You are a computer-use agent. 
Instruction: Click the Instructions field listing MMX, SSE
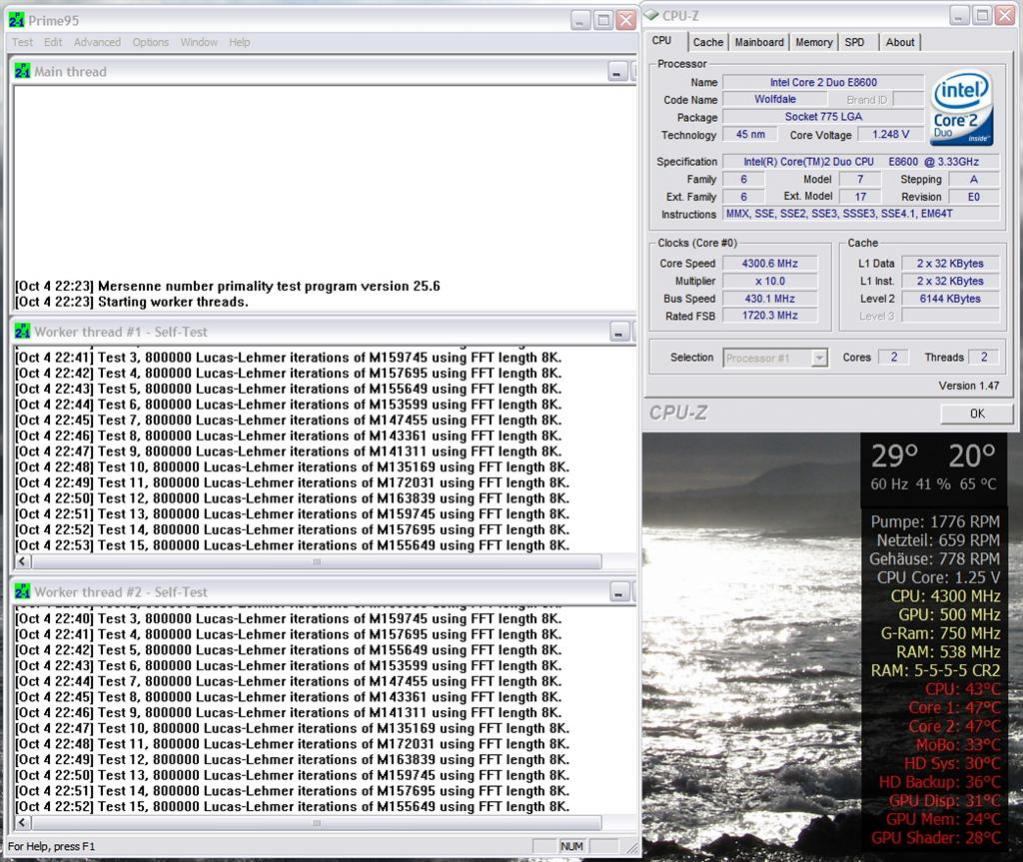coord(861,214)
